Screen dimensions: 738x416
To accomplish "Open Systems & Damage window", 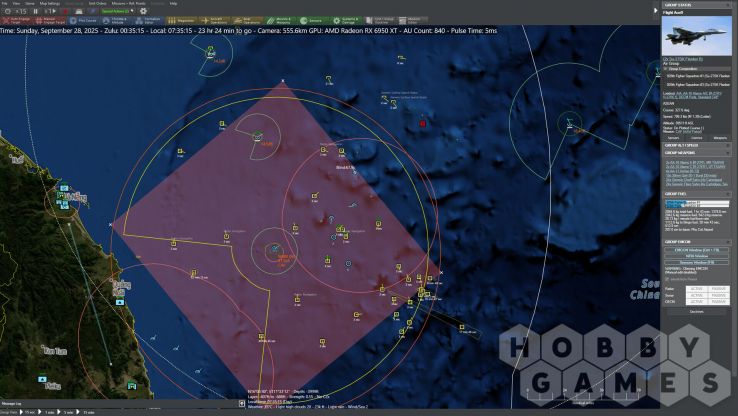I will [346, 21].
